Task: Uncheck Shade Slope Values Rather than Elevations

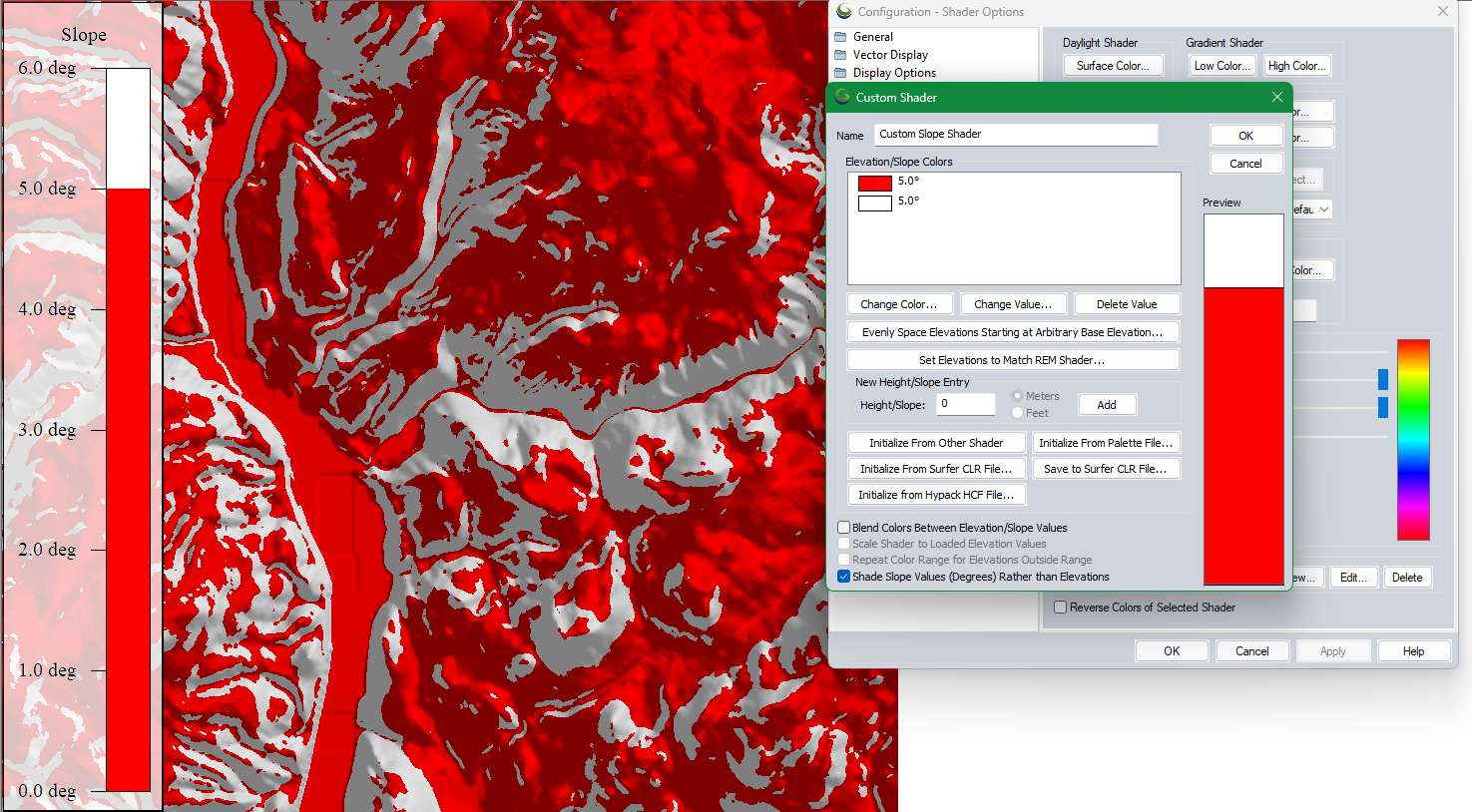Action: [x=844, y=577]
